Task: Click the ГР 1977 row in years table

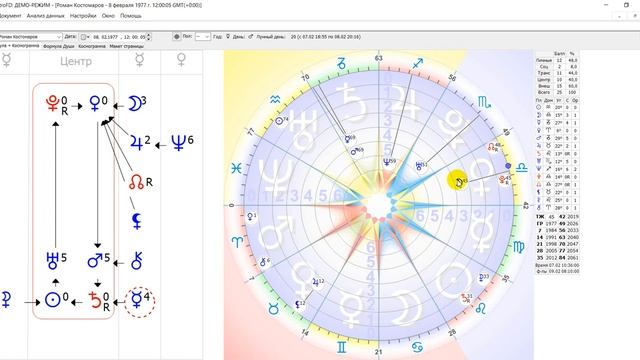Action: tap(557, 224)
